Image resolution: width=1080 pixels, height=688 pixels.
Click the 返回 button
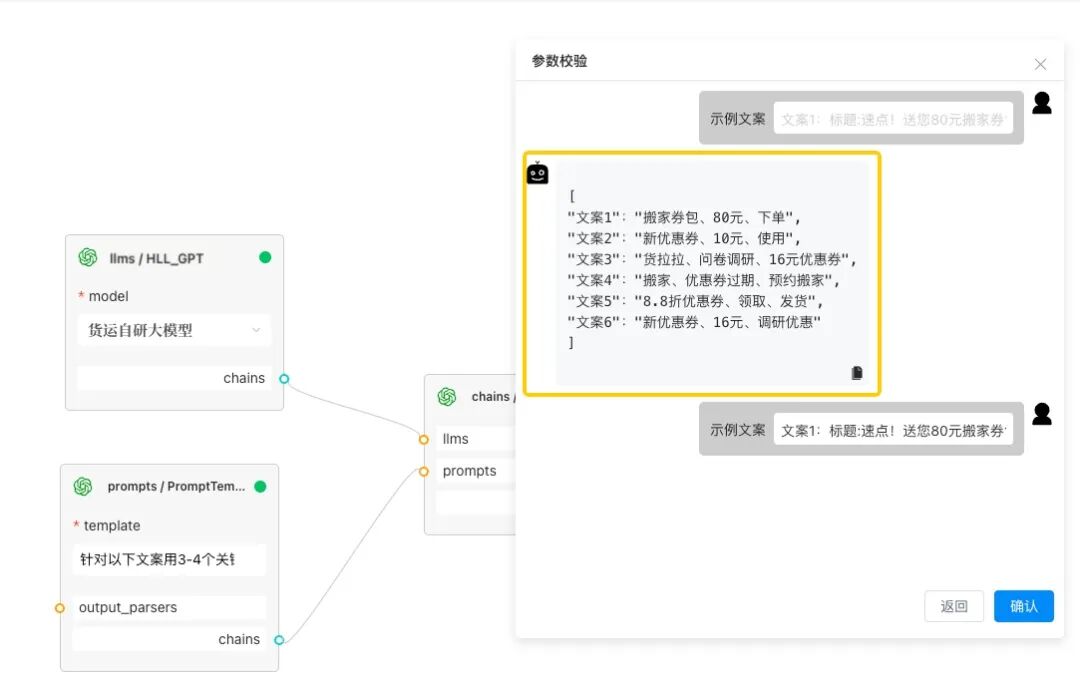coord(954,606)
